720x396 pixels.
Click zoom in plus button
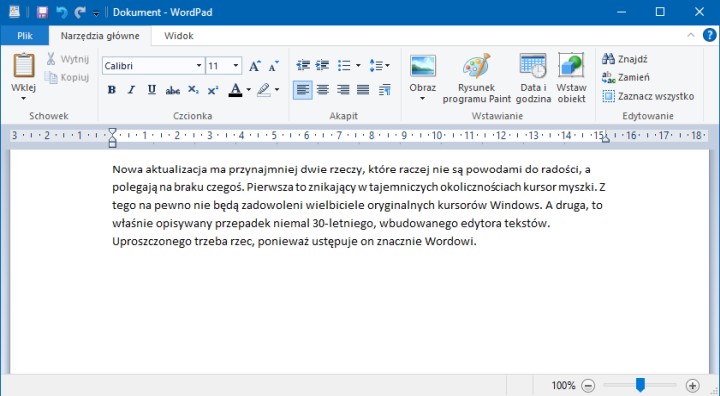pos(692,385)
